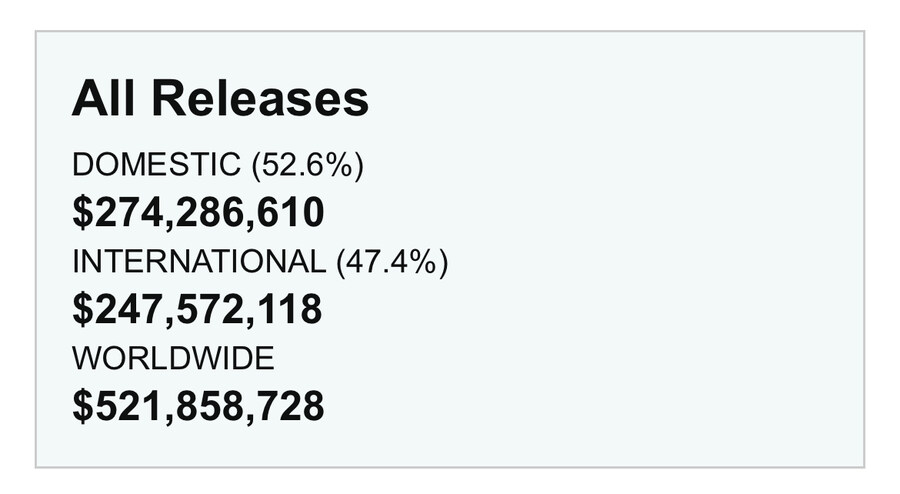Select the DOMESTIC label text
The height and width of the screenshot is (494, 900).
point(156,165)
